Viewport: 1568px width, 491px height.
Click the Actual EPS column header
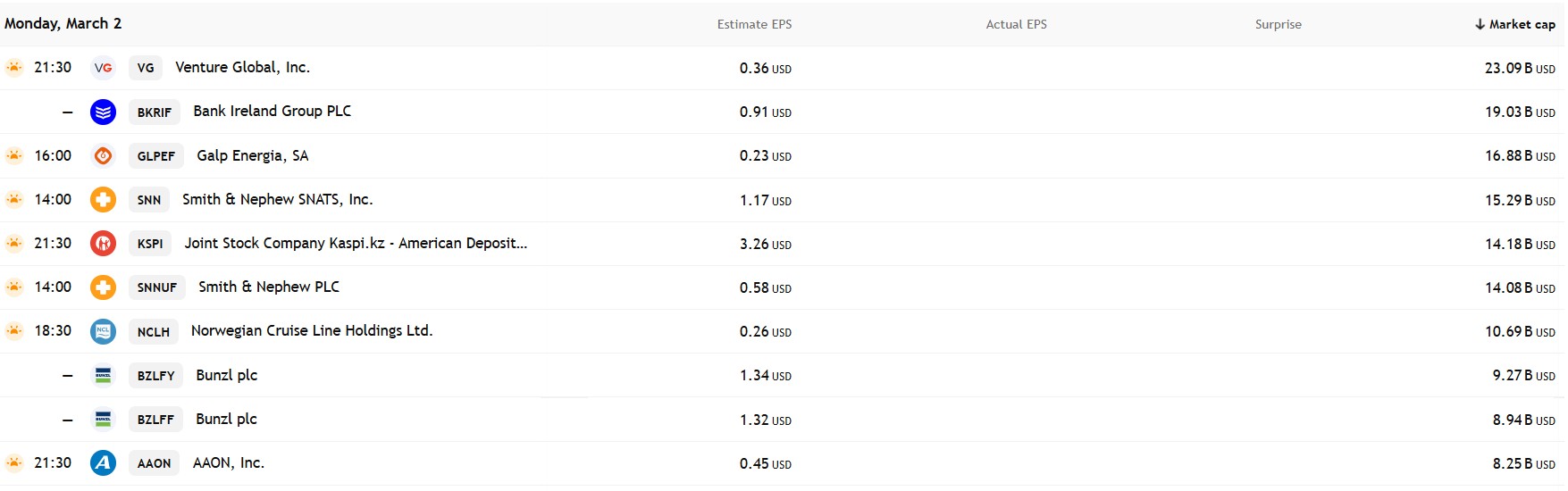[1016, 24]
